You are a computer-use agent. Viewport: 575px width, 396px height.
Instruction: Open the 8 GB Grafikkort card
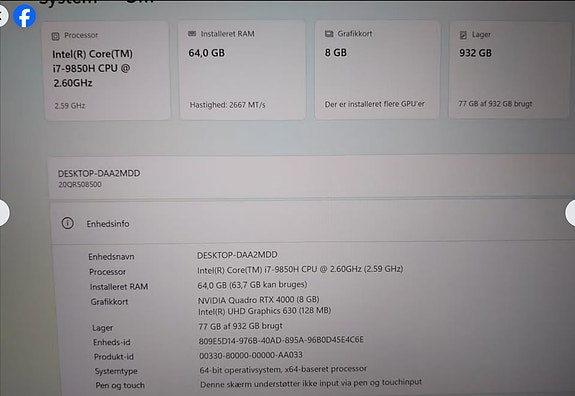click(x=377, y=70)
